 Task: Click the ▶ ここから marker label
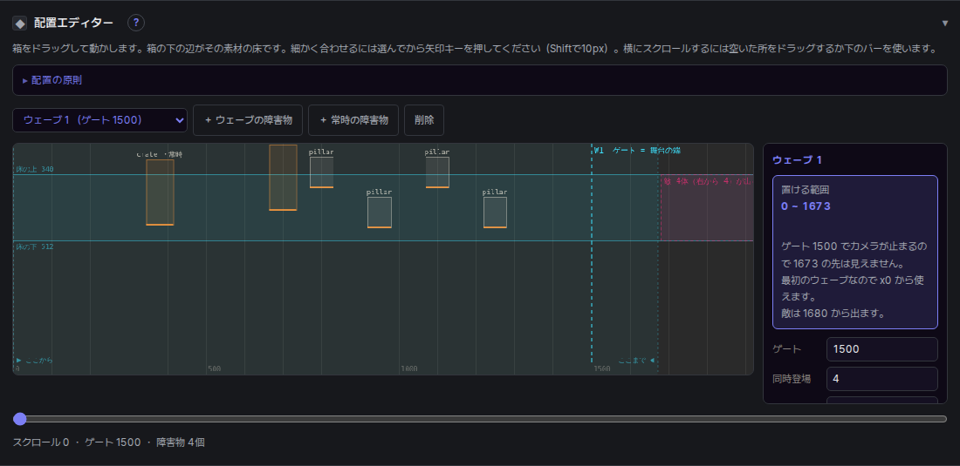34,360
